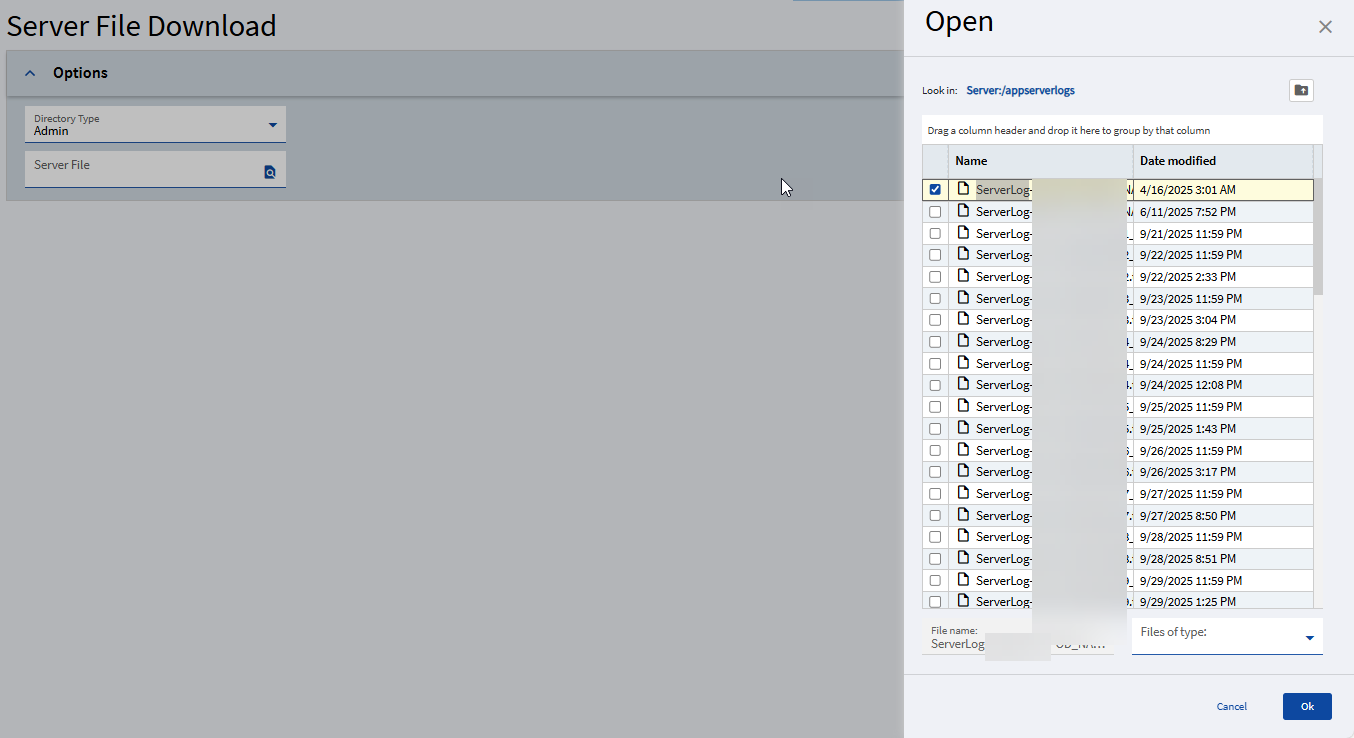Click the Server:/appserverlogs path link

pyautogui.click(x=1020, y=90)
